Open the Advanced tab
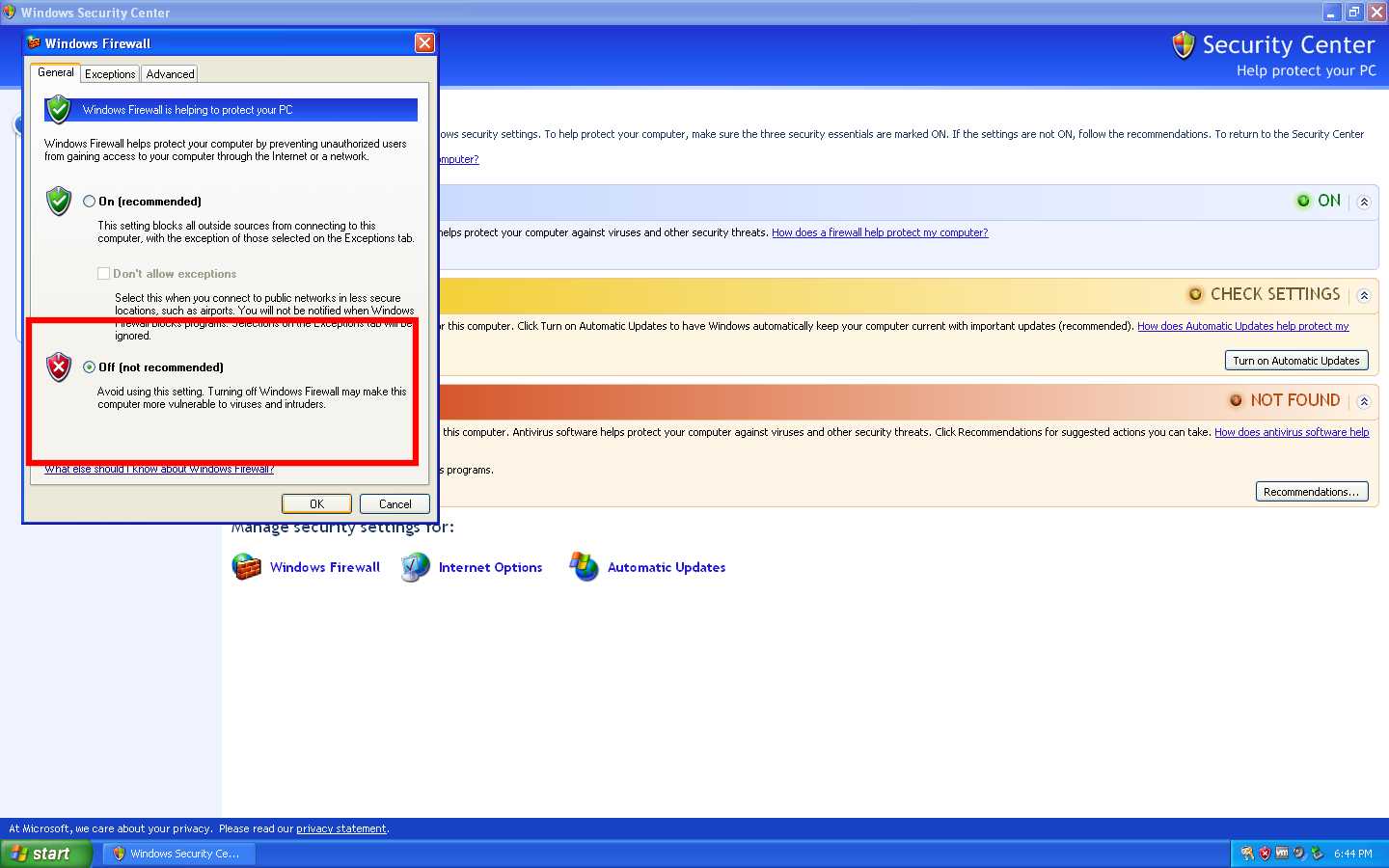Image resolution: width=1389 pixels, height=868 pixels. pos(170,74)
